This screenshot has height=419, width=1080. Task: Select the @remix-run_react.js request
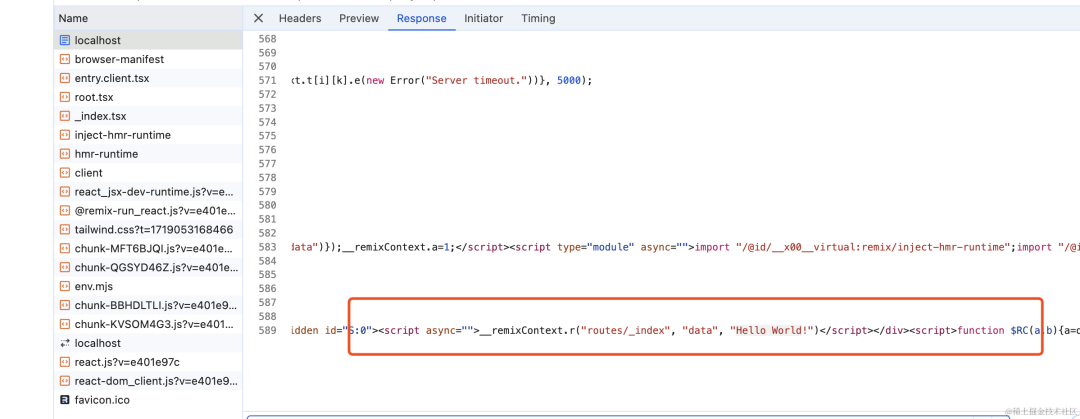(x=147, y=211)
